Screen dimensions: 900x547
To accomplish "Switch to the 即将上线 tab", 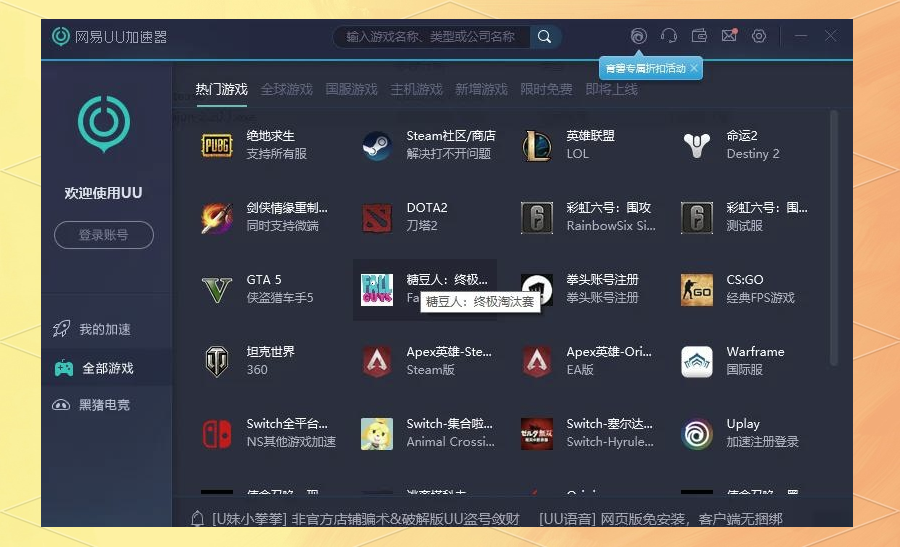I will coord(612,90).
